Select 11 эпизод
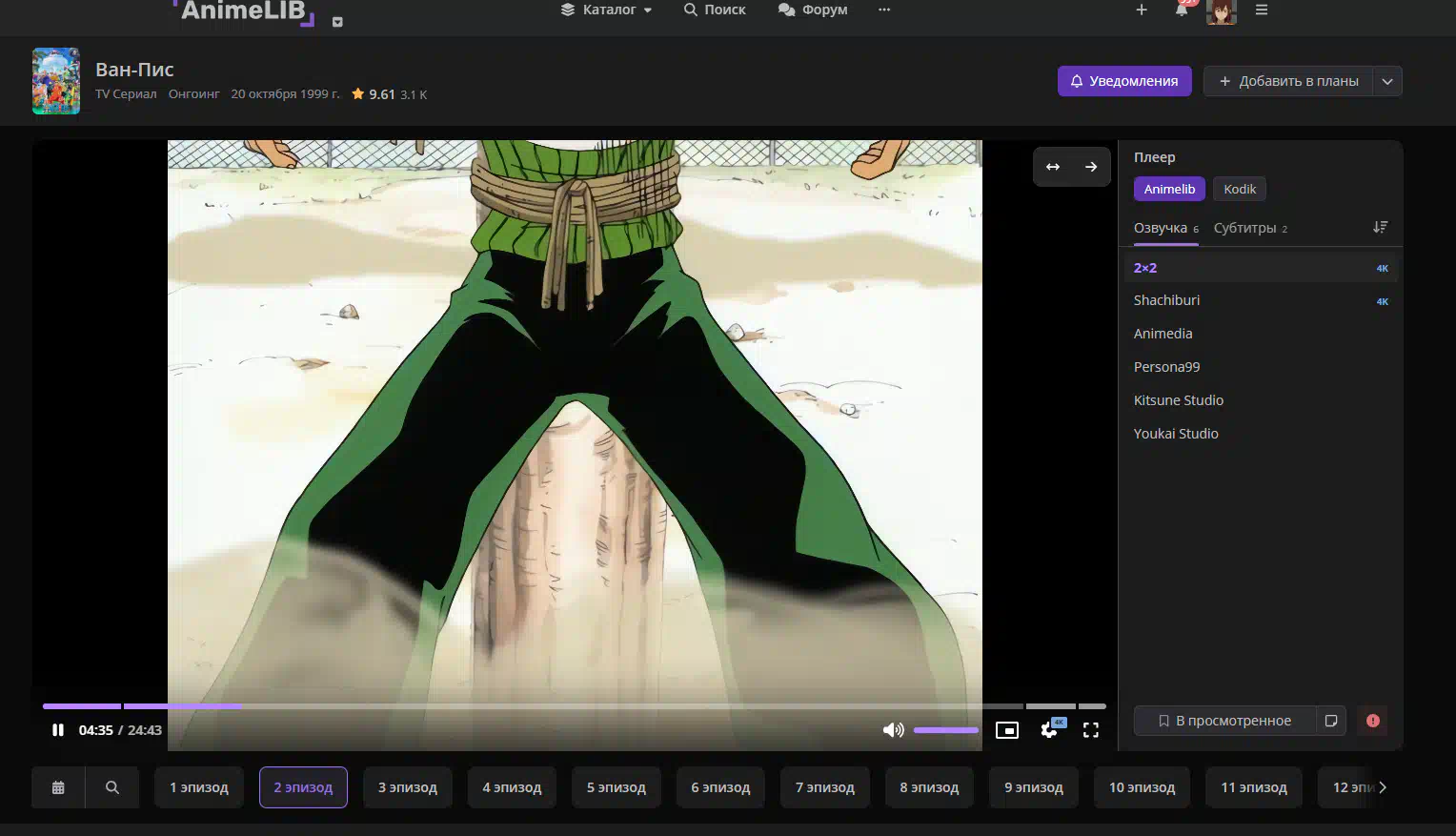1456x836 pixels. point(1254,787)
